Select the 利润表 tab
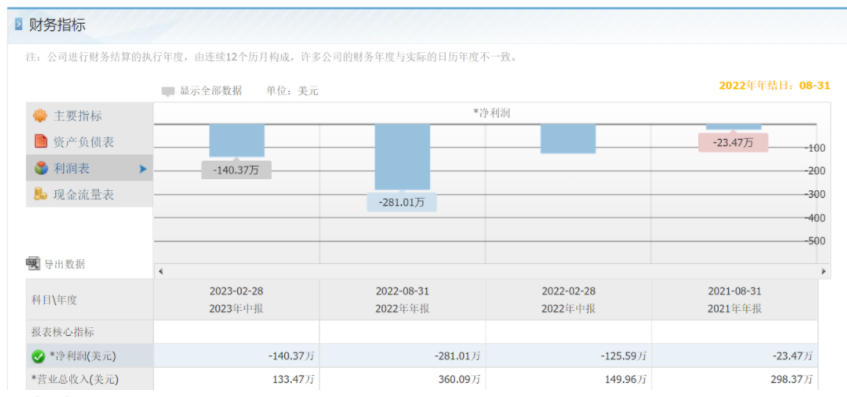This screenshot has height=397, width=847. [90, 168]
